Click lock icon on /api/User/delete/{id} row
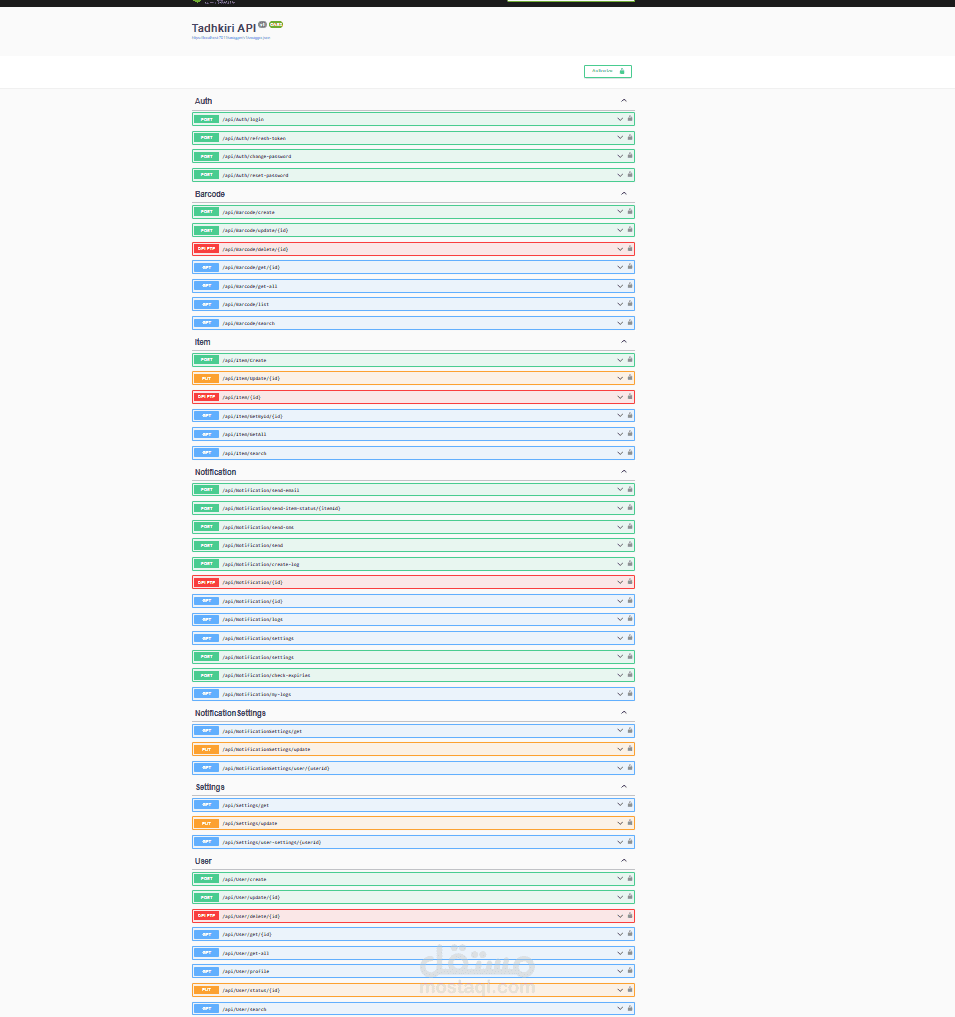955x1017 pixels. (x=629, y=916)
